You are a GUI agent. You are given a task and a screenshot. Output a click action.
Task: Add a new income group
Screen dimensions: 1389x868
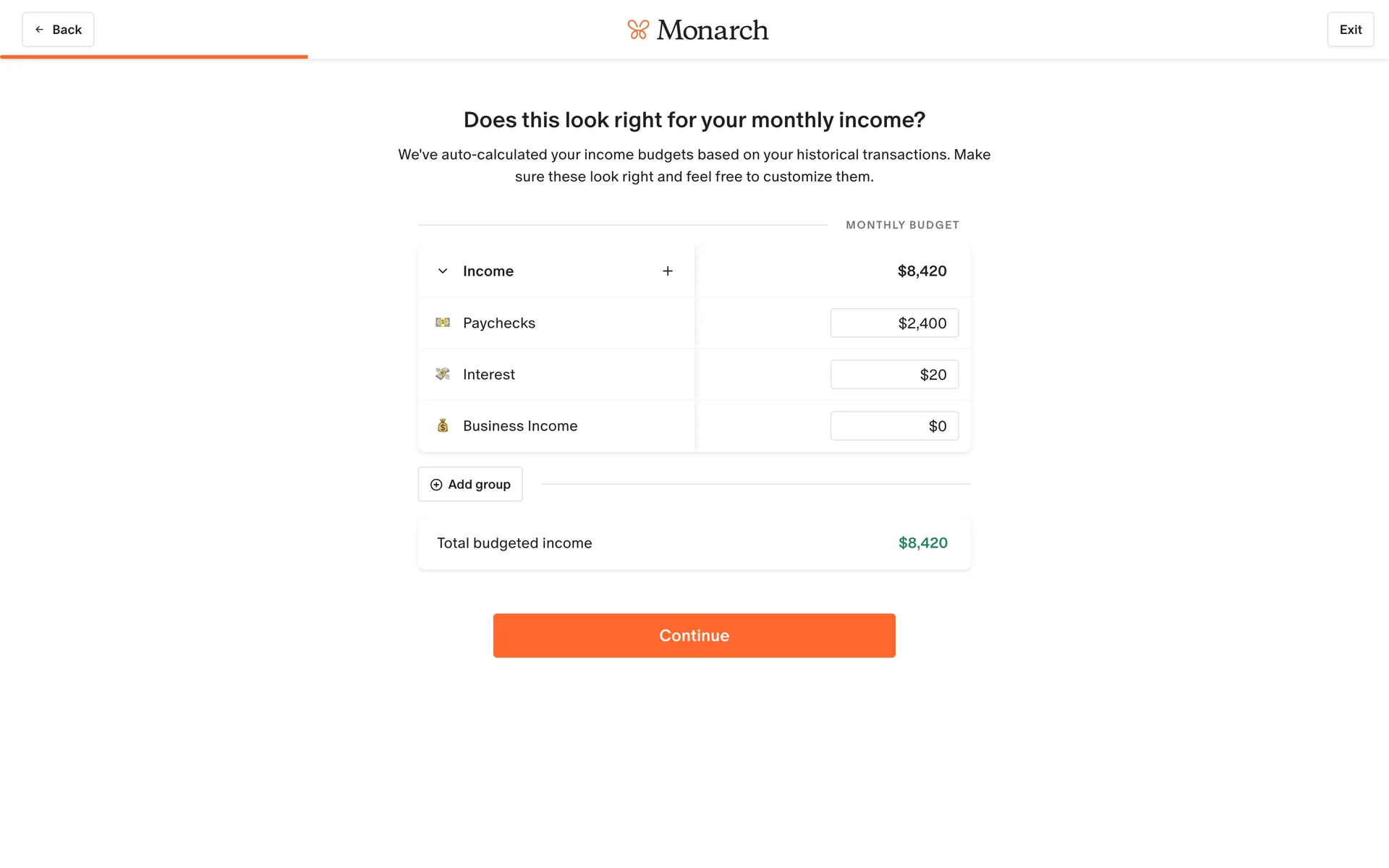(470, 485)
